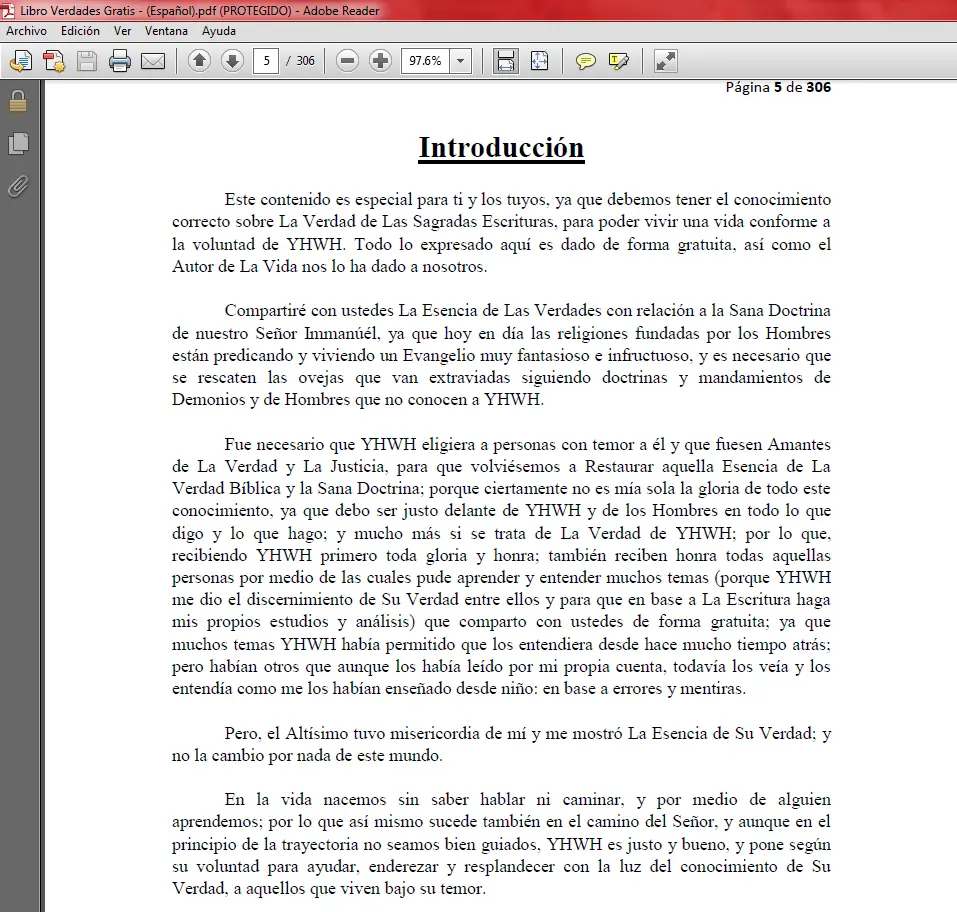Select the highlight text tool
Image resolution: width=957 pixels, height=912 pixels.
(618, 61)
